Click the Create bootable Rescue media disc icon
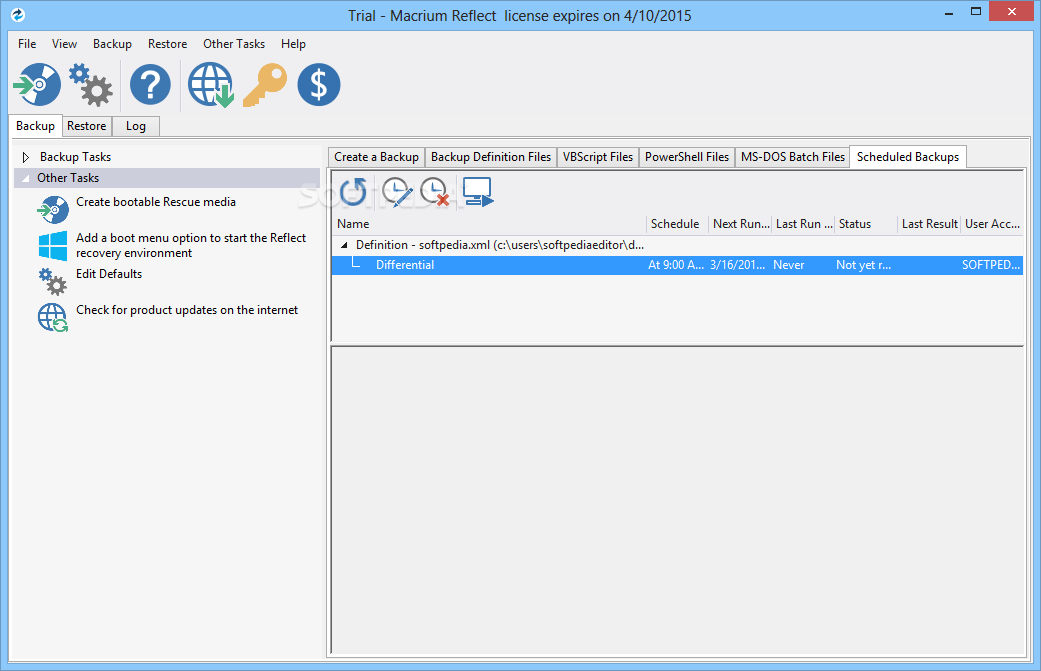The height and width of the screenshot is (671, 1041). pyautogui.click(x=52, y=210)
